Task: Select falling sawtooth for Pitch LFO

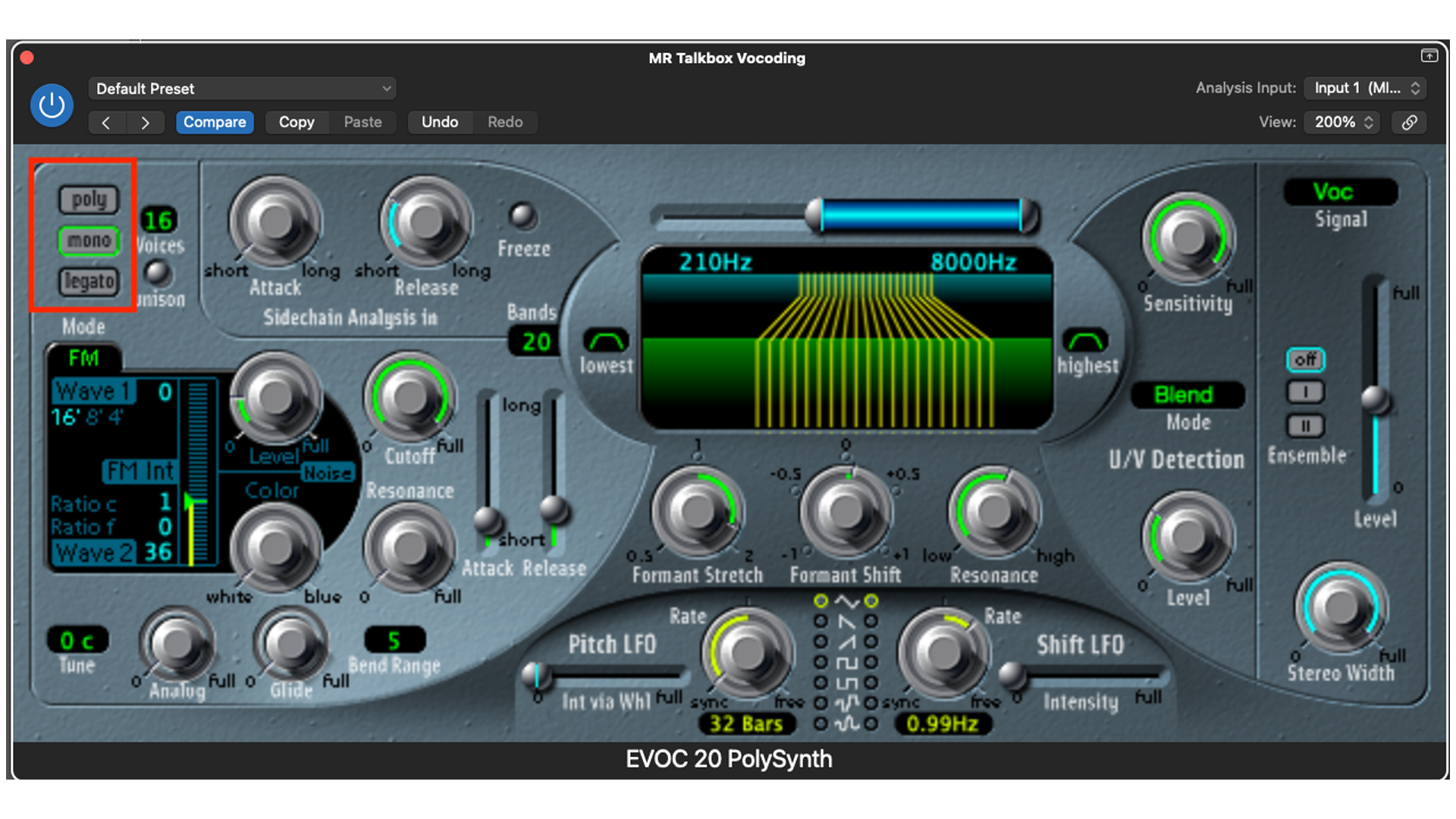Action: coord(821,621)
